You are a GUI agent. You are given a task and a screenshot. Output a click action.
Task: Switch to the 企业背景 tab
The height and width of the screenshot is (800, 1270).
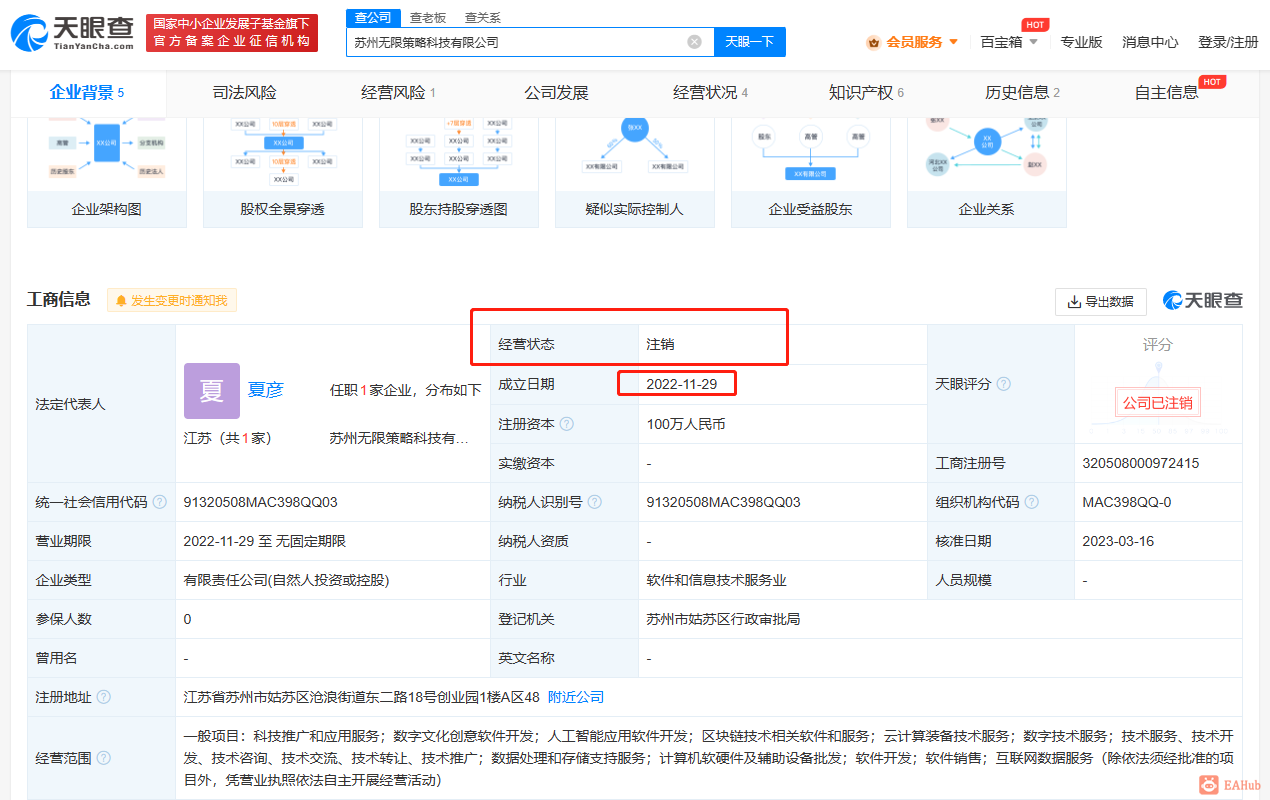87,93
